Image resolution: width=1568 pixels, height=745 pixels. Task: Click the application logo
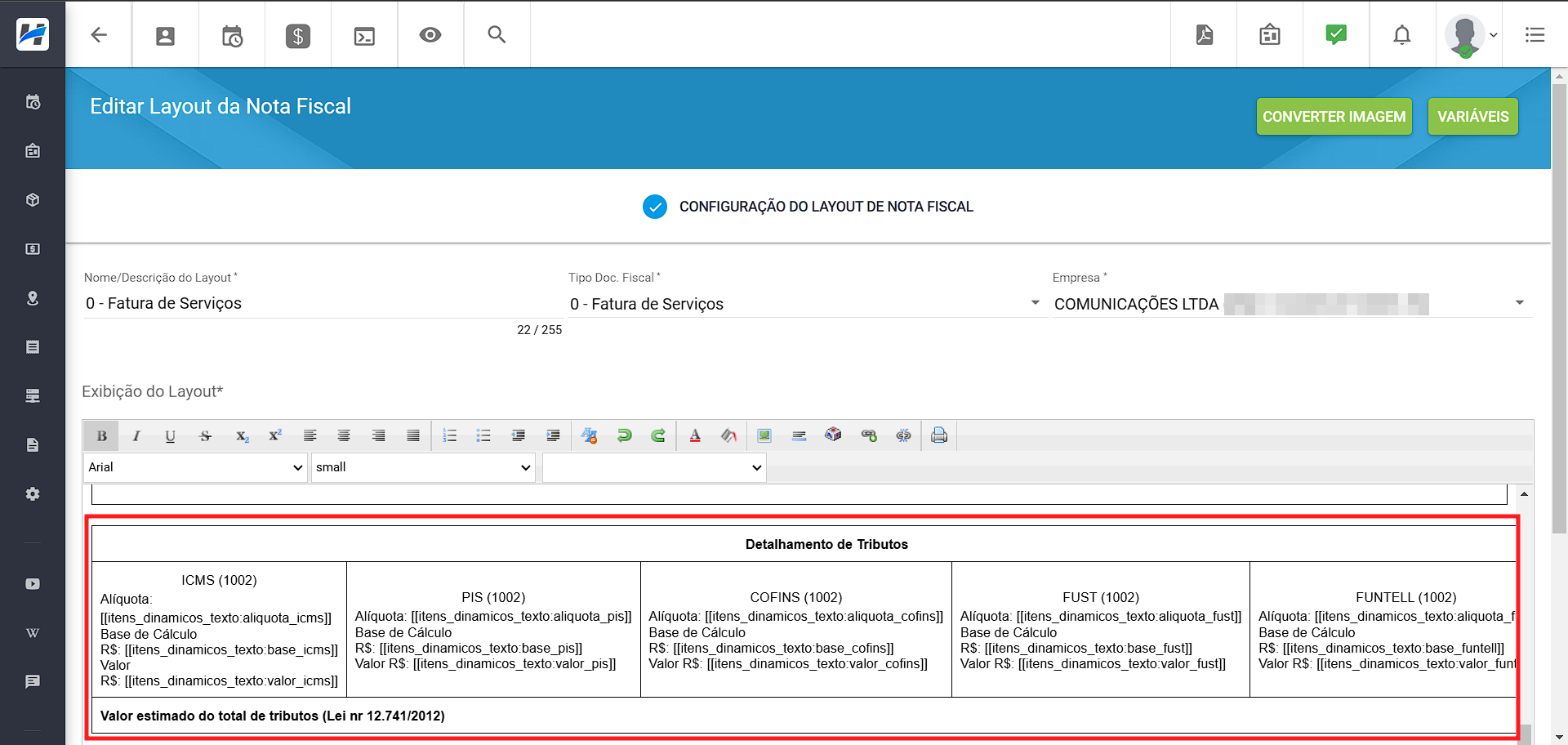click(x=33, y=34)
